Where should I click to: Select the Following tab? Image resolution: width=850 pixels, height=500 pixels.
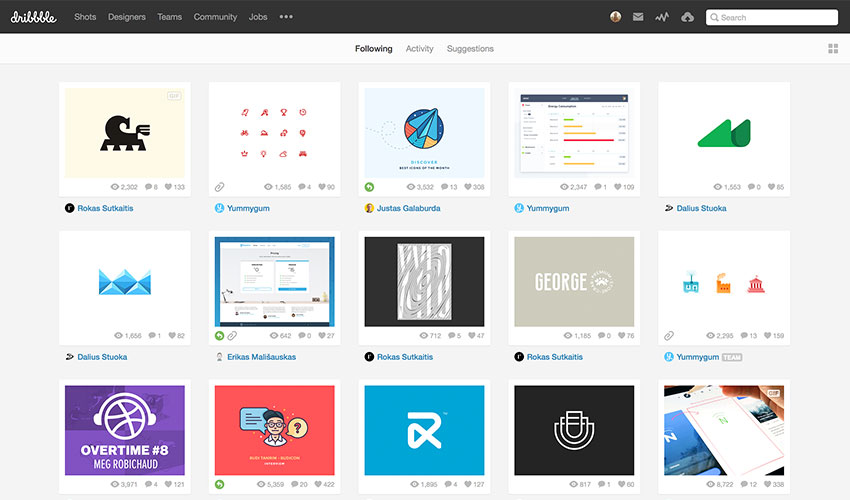[x=374, y=49]
